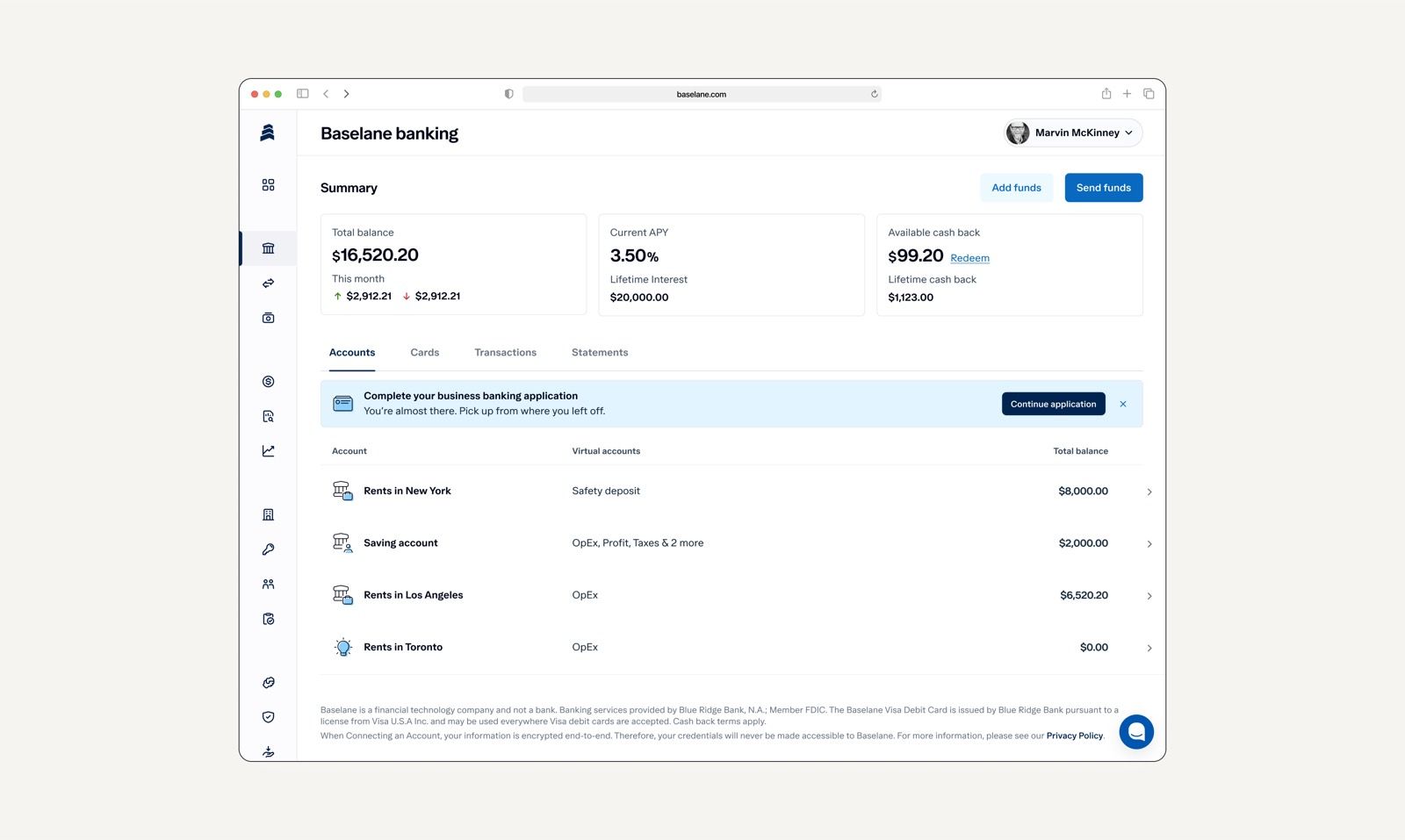The image size is (1405, 840).
Task: Open the shield checkmark icon in the sidebar
Action: click(x=268, y=717)
